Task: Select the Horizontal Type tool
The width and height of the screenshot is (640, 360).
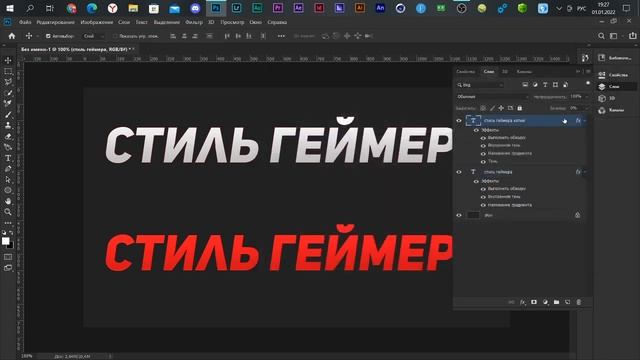Action: click(8, 158)
